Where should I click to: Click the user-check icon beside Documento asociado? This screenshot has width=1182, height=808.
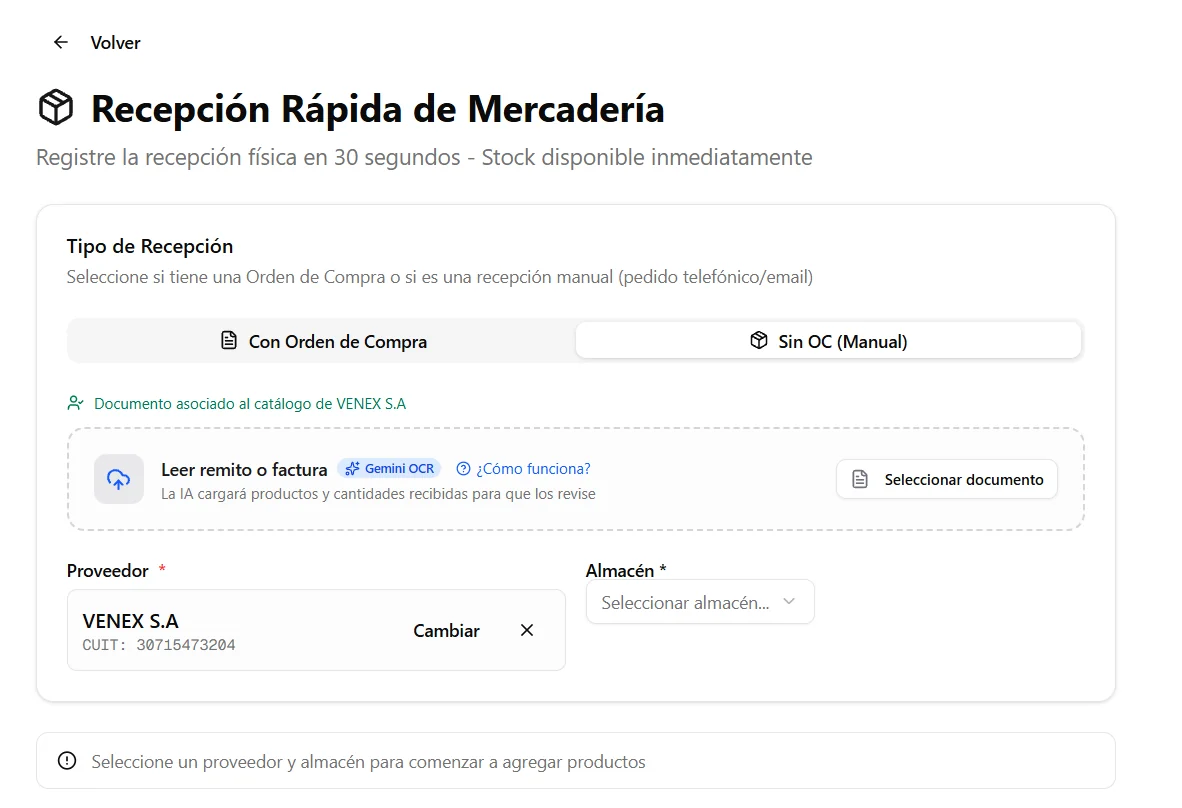(x=75, y=403)
